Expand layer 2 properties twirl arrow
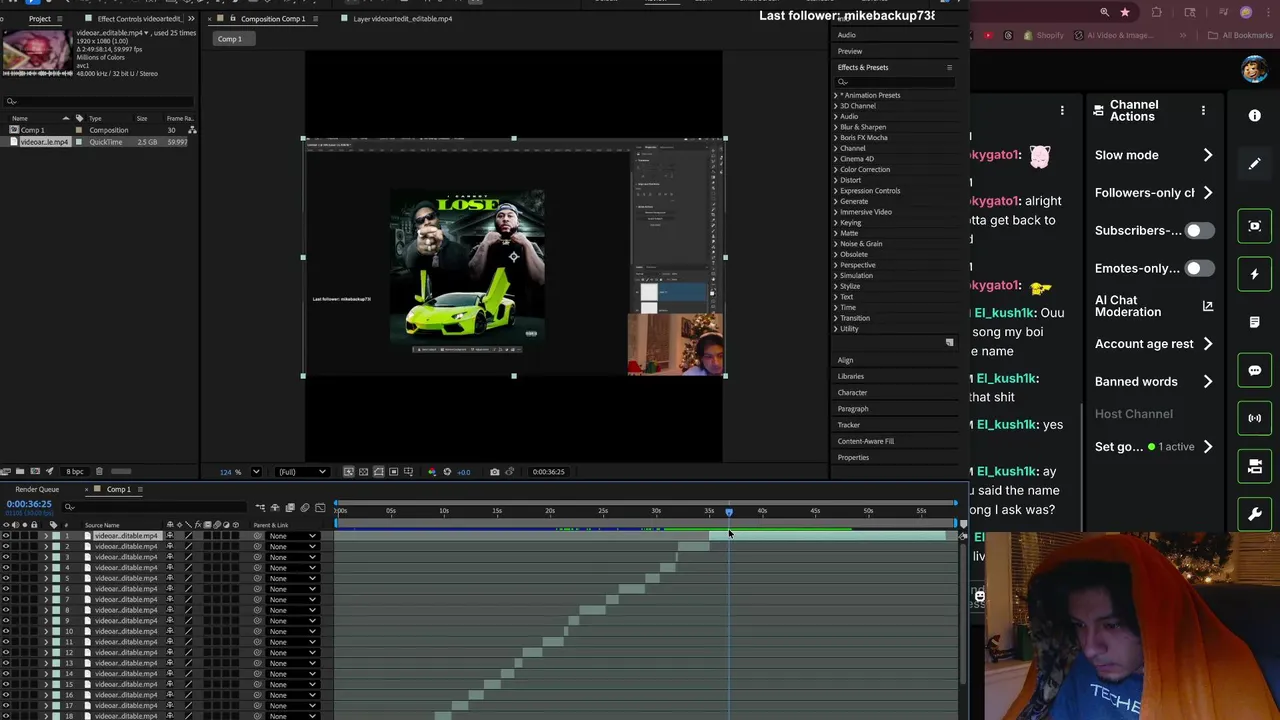1280x720 pixels. coord(46,547)
